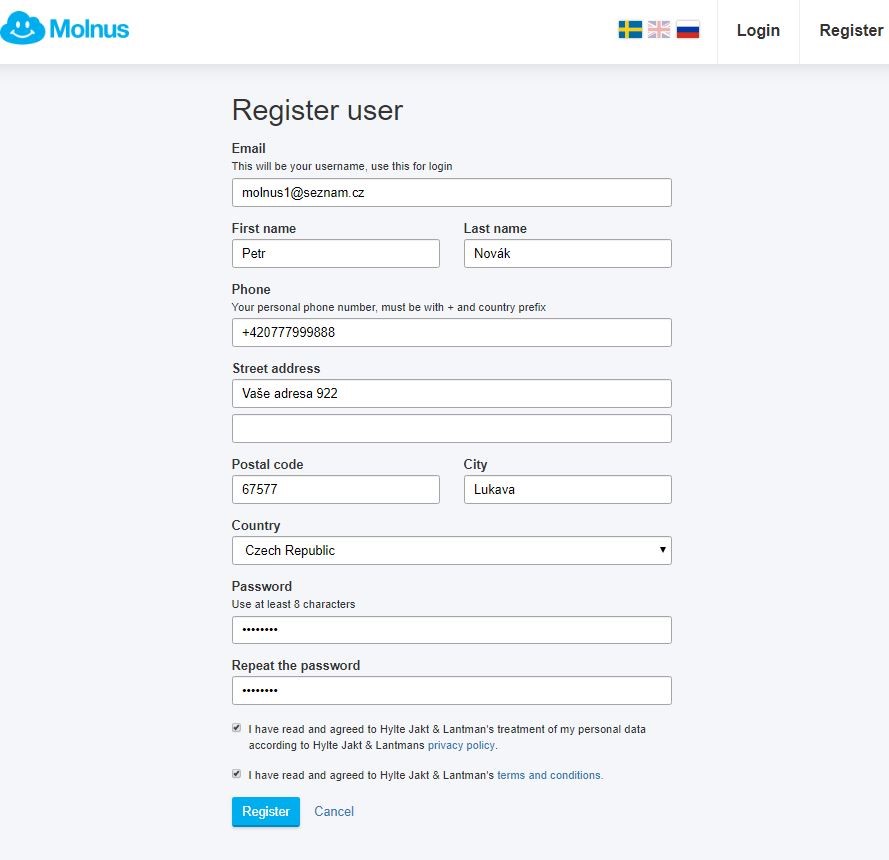Focus the Postal code field showing 67577

tap(336, 490)
